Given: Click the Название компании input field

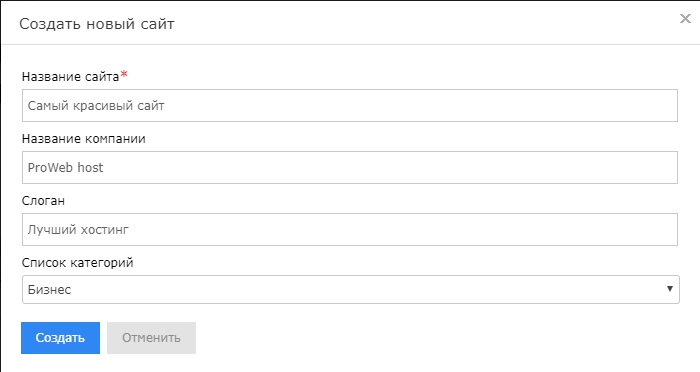Looking at the screenshot, I should point(350,167).
